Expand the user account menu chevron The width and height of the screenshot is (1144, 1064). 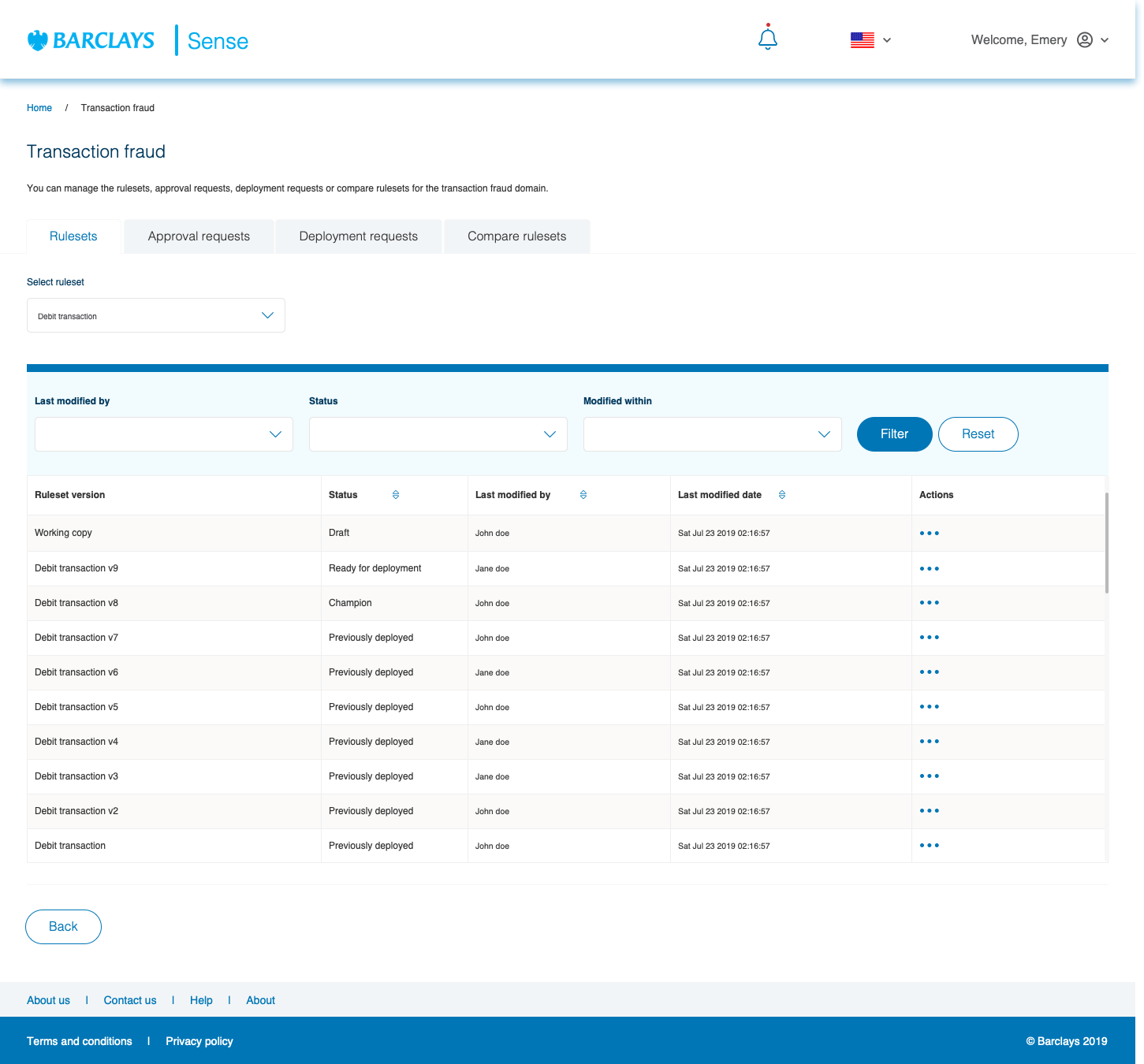1105,40
